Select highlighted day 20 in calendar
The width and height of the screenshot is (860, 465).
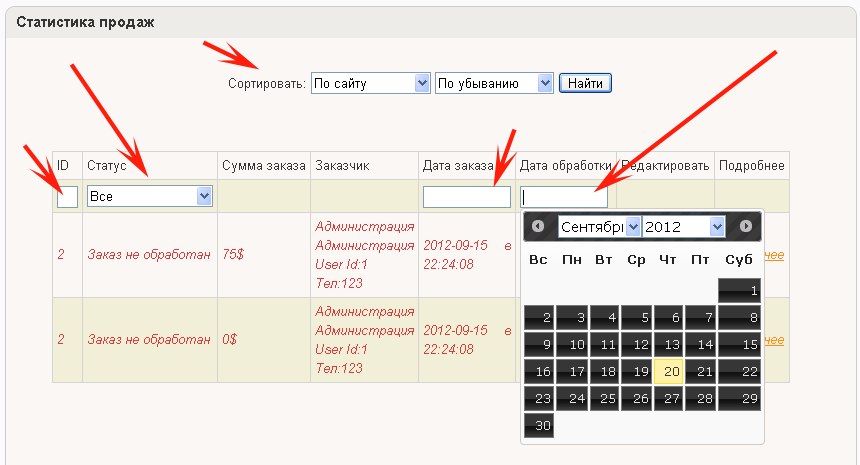[669, 371]
